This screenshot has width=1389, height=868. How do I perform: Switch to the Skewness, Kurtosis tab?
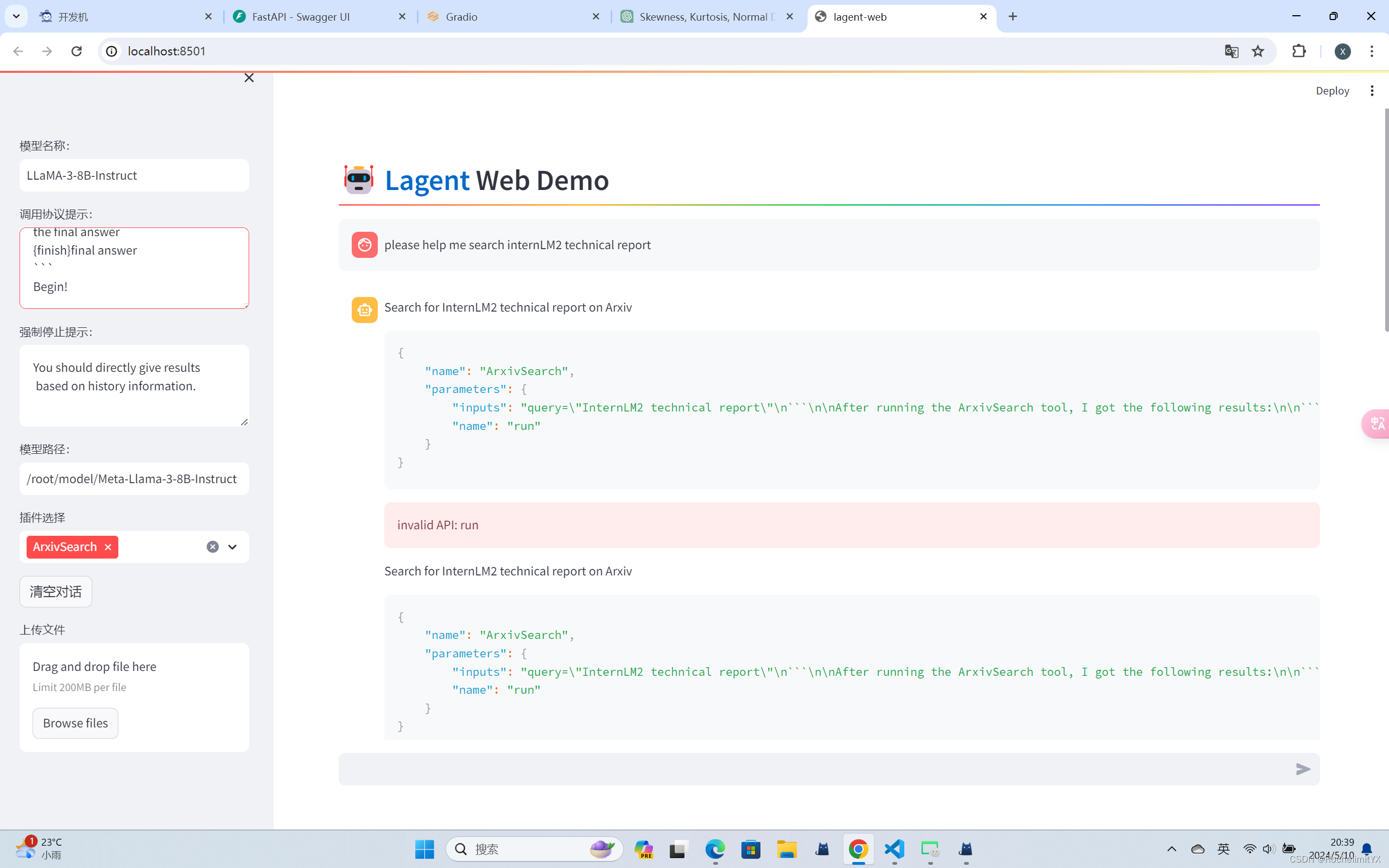pos(707,17)
